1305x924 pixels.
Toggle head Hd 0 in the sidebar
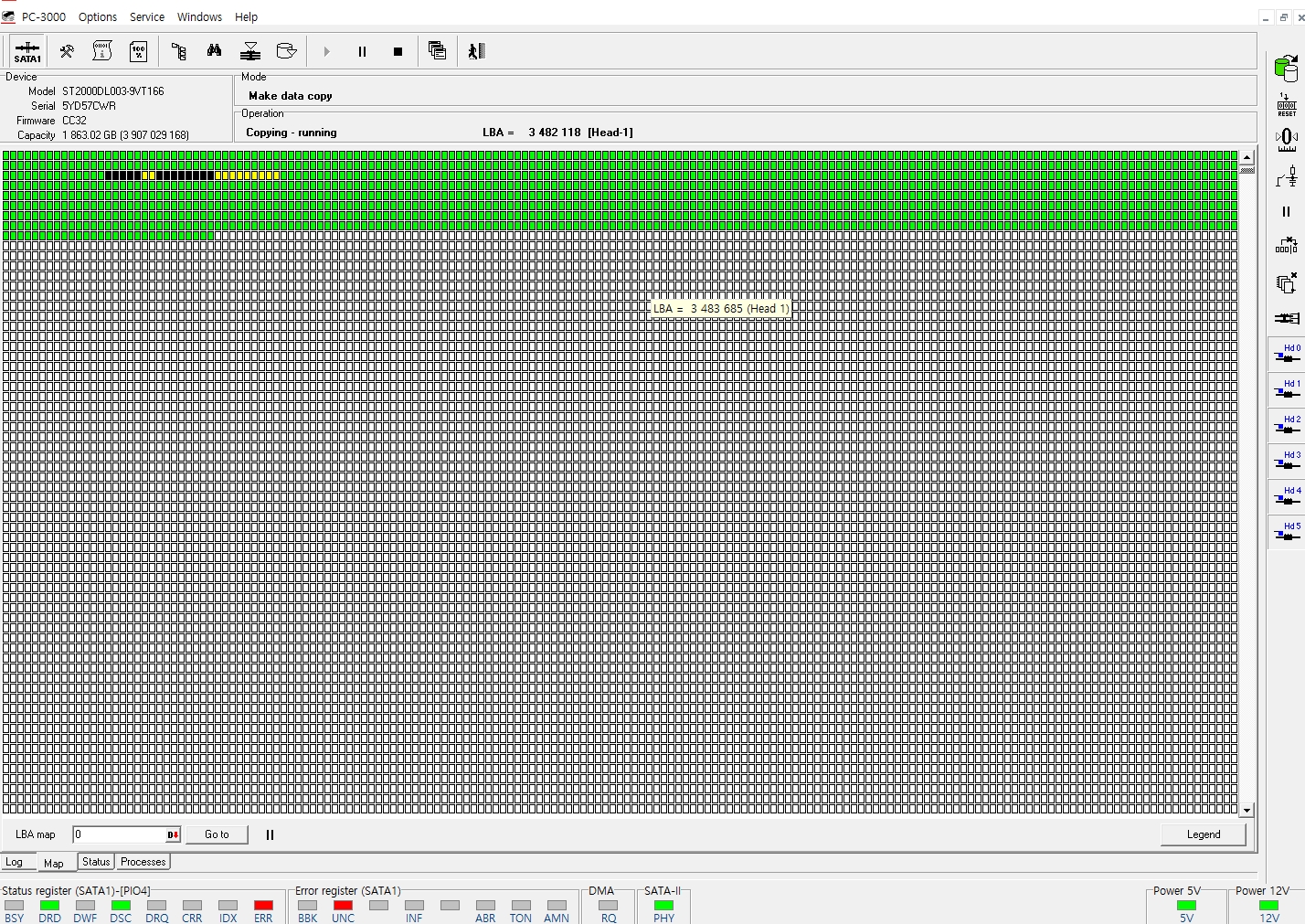click(x=1288, y=355)
